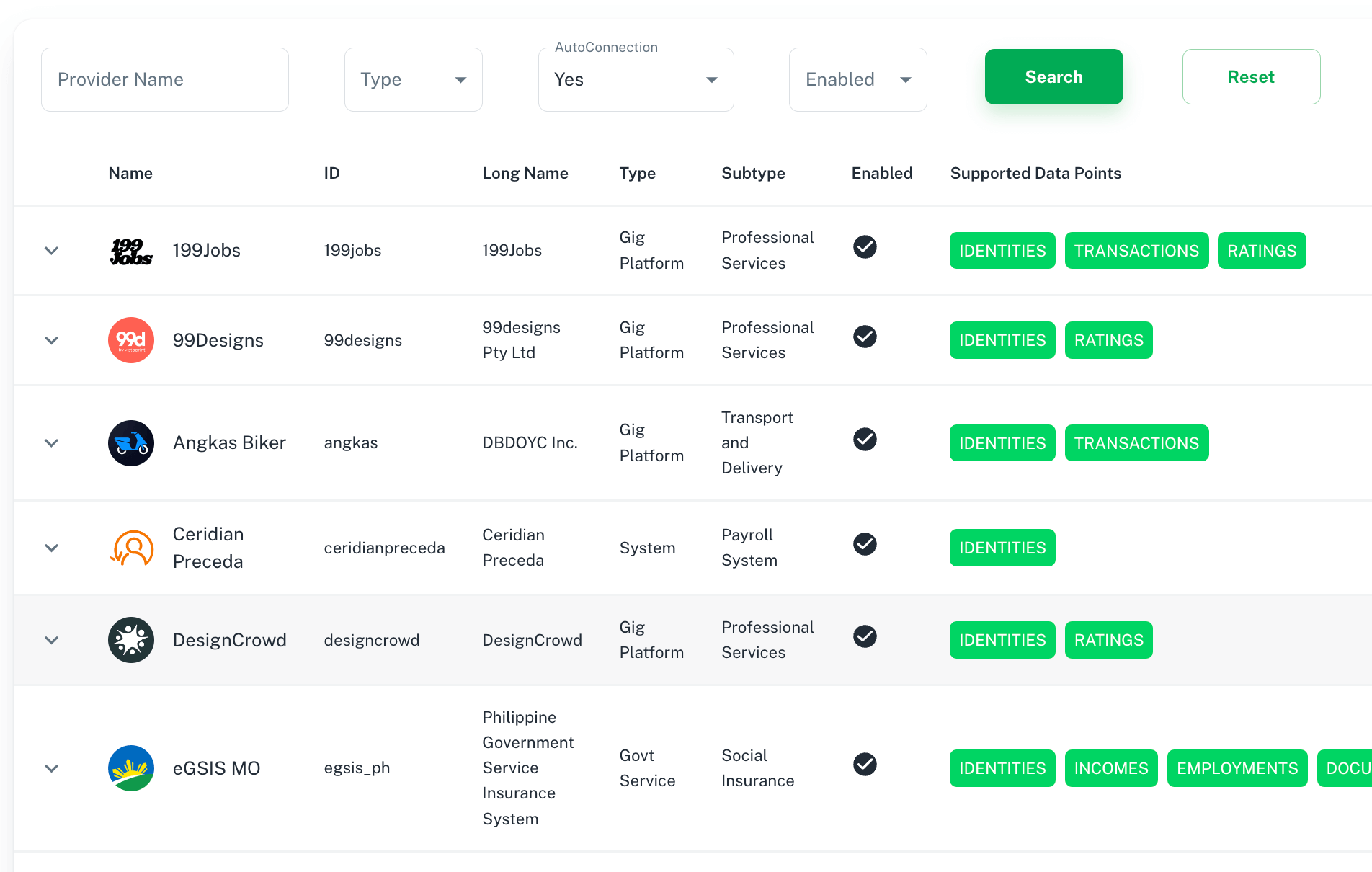Expand the Ceridian Preceda row
This screenshot has width=1372, height=872.
click(x=51, y=548)
